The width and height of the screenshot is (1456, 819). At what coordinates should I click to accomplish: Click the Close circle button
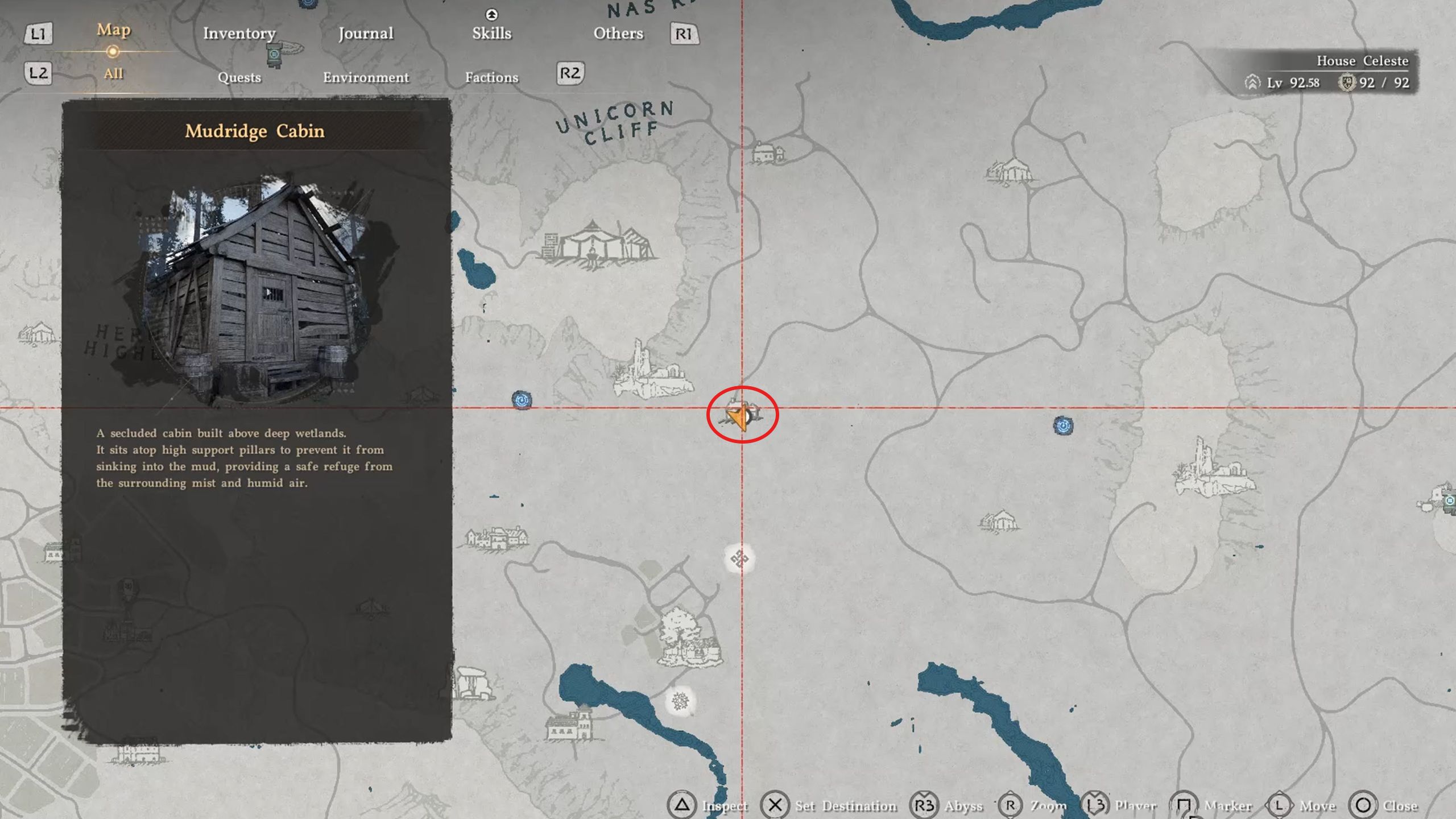[1363, 805]
